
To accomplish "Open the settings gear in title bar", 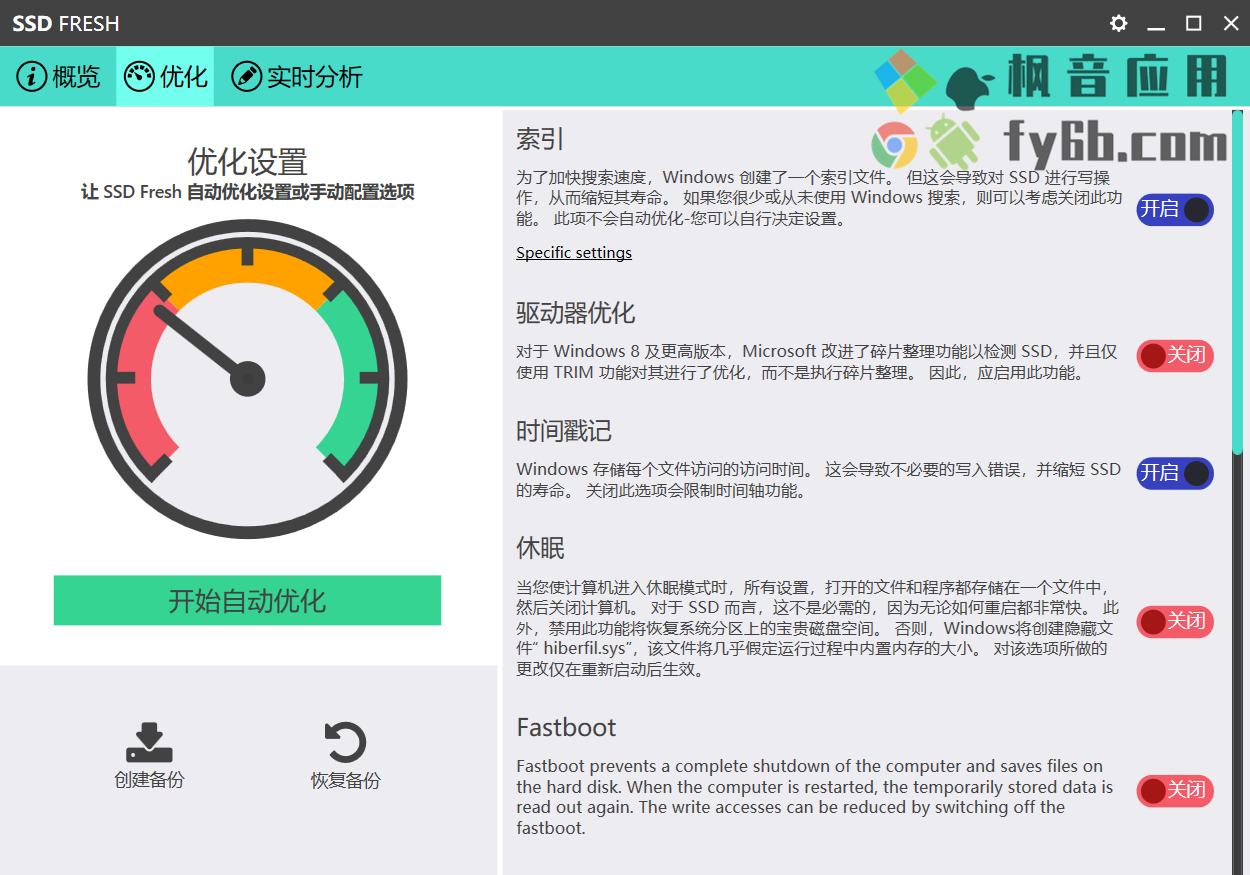I will [1119, 23].
